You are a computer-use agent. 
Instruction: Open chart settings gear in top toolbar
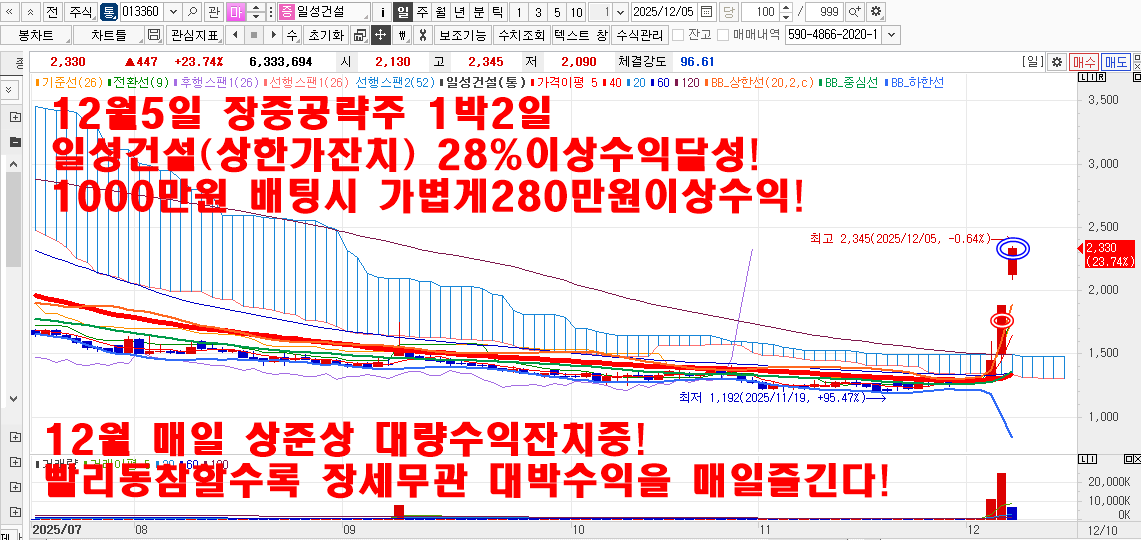876,12
